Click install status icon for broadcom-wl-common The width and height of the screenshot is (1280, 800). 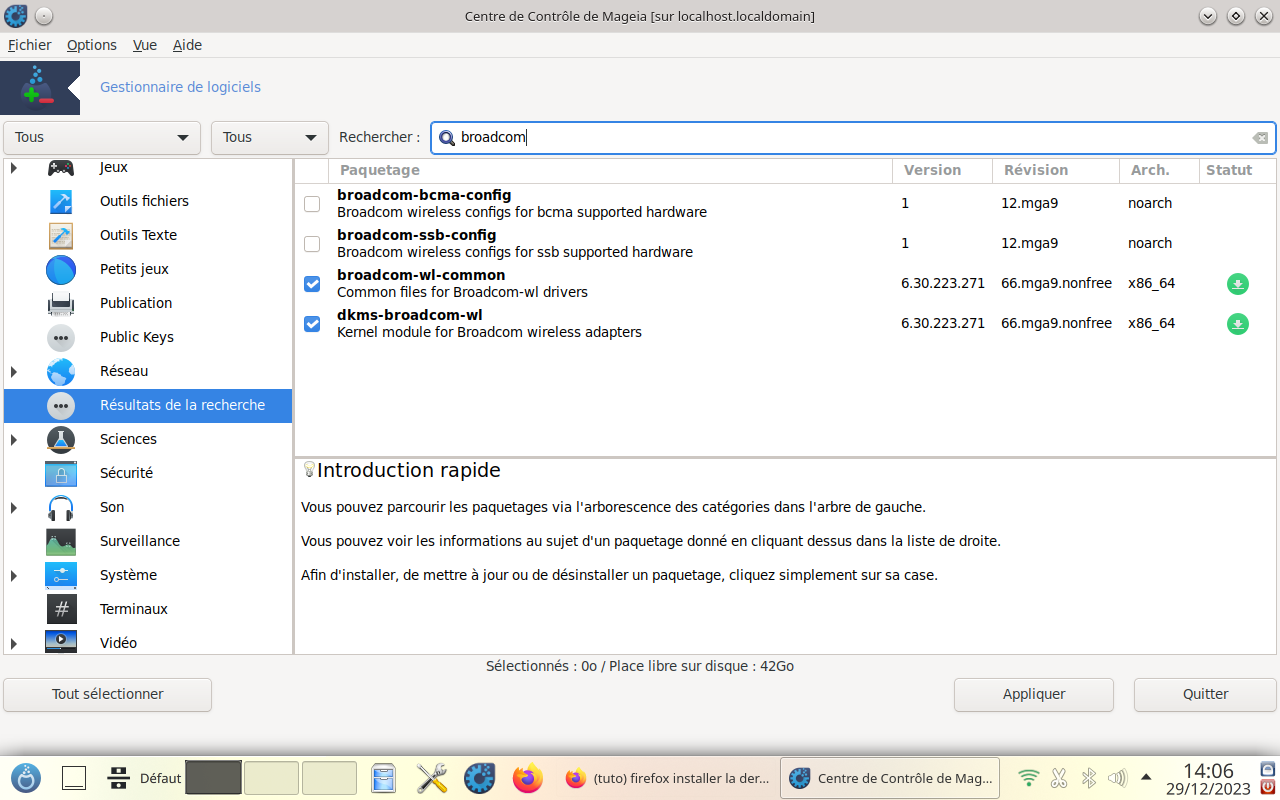coord(1238,284)
